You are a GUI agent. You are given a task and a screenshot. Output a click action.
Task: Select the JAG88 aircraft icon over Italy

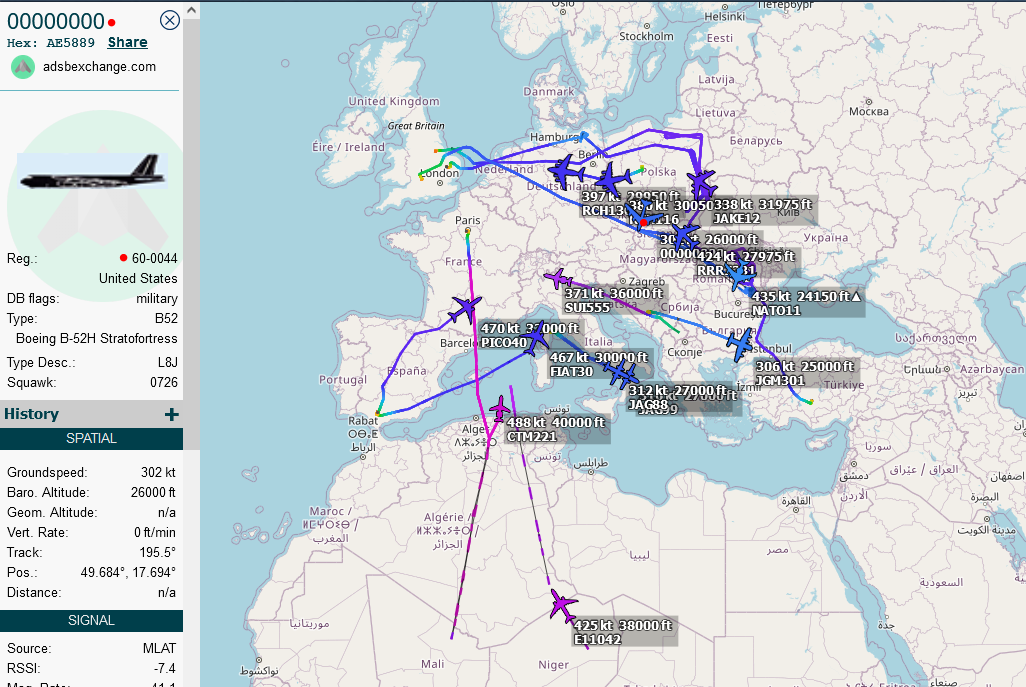(620, 374)
